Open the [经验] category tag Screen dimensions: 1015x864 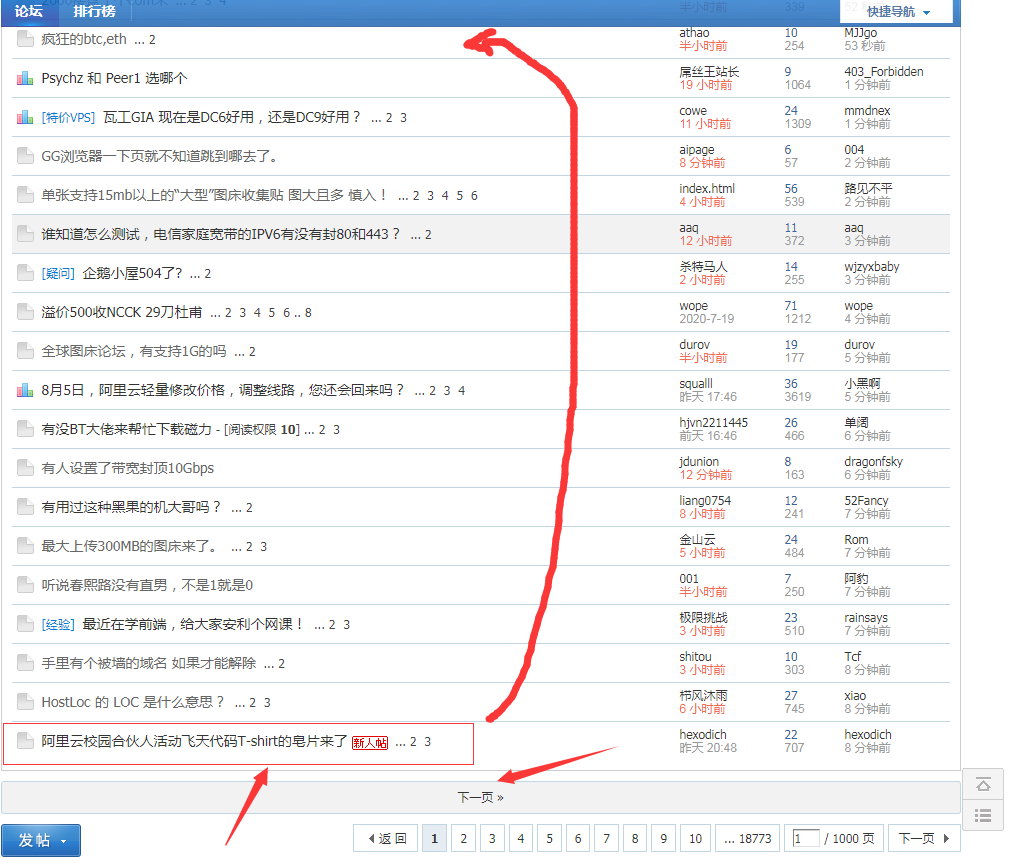point(58,624)
